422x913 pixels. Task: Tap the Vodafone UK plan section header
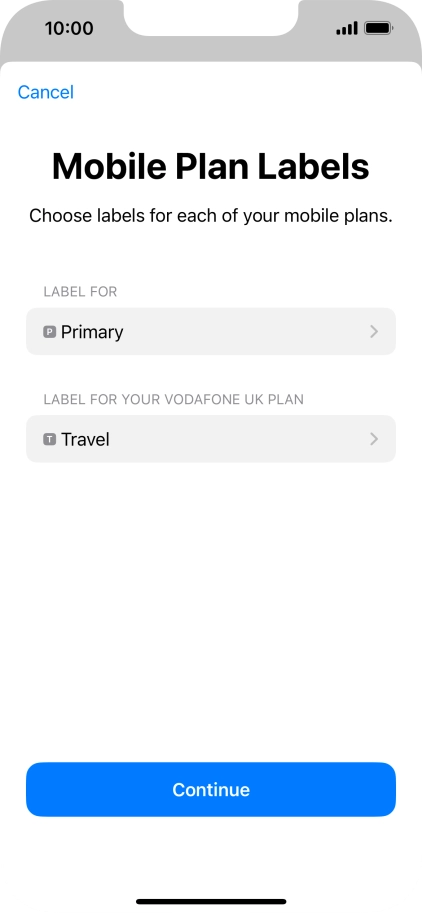click(x=173, y=399)
